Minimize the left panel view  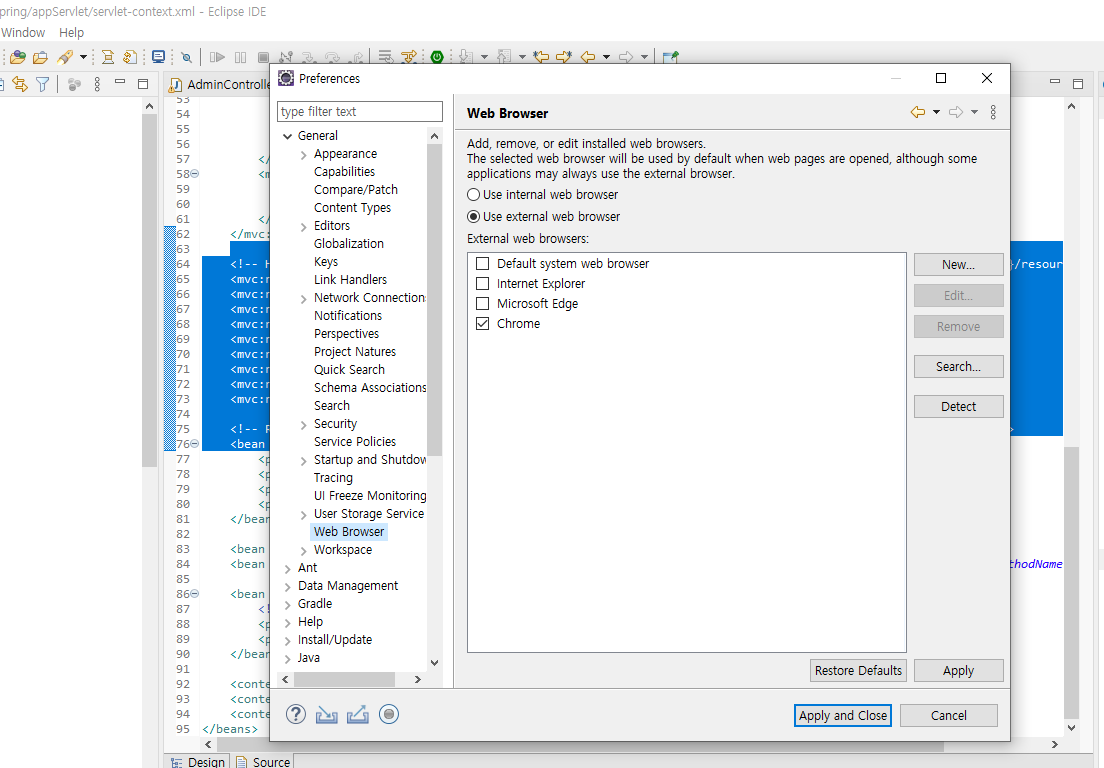click(x=120, y=82)
